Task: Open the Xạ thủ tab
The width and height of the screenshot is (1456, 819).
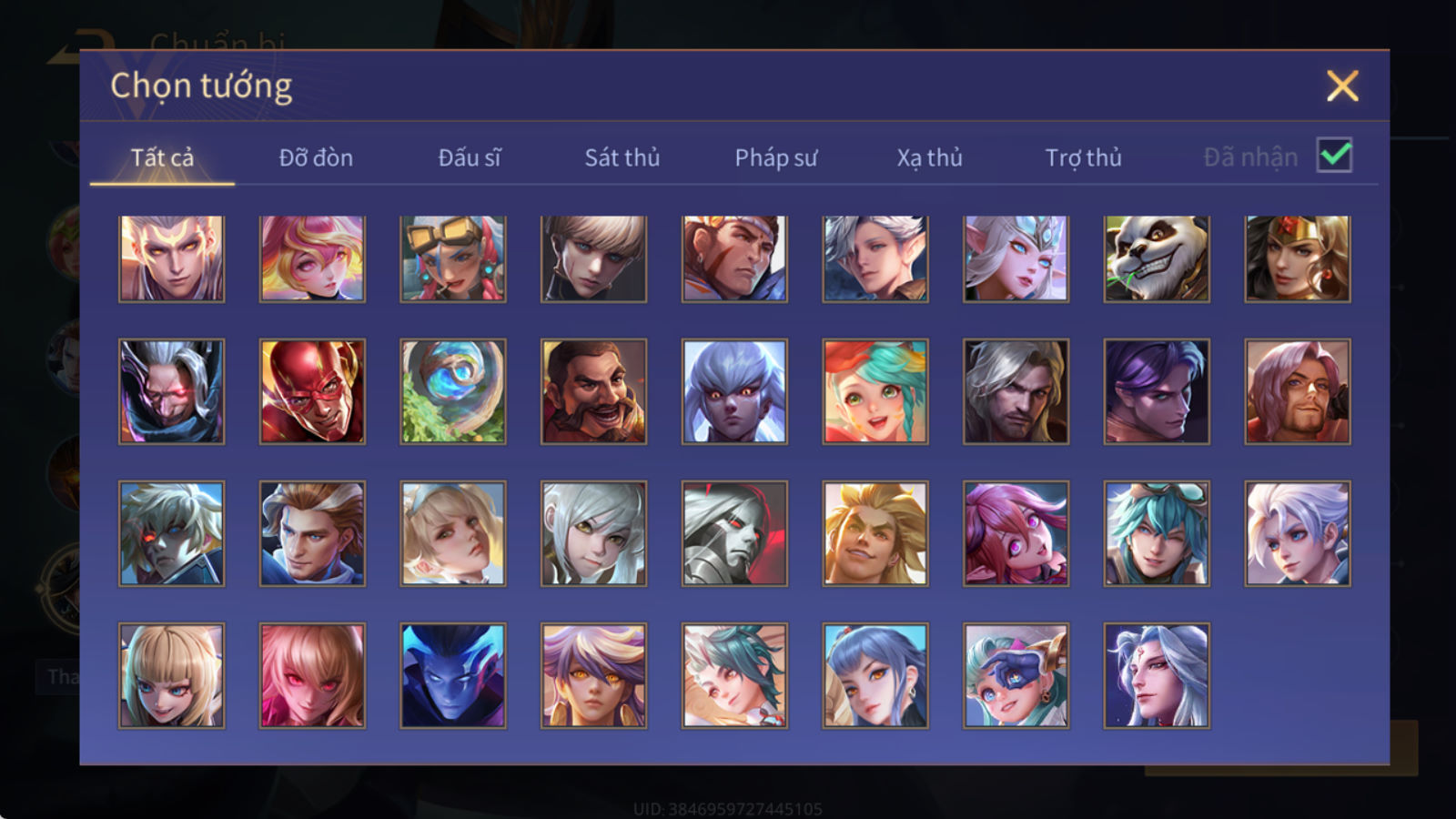Action: click(929, 157)
